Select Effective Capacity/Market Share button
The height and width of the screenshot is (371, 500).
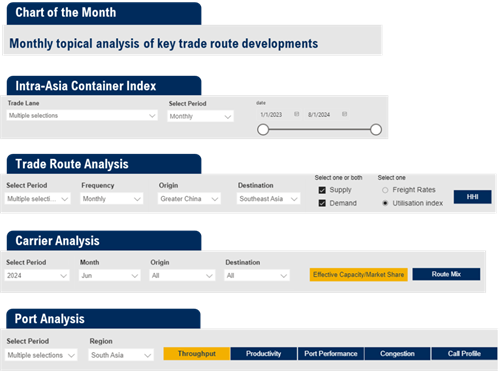(359, 275)
